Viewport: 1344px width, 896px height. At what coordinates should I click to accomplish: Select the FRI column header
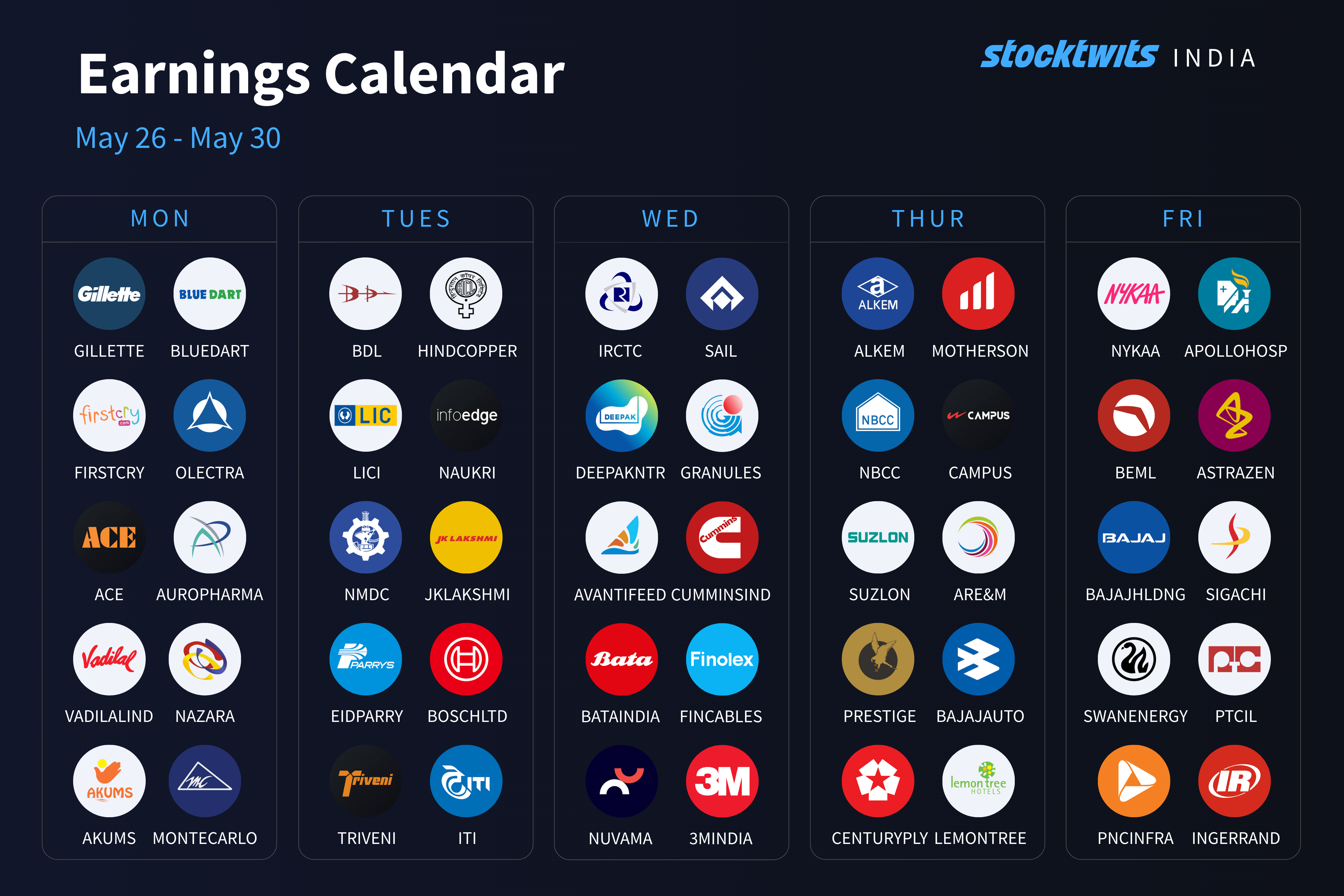pos(1183,219)
